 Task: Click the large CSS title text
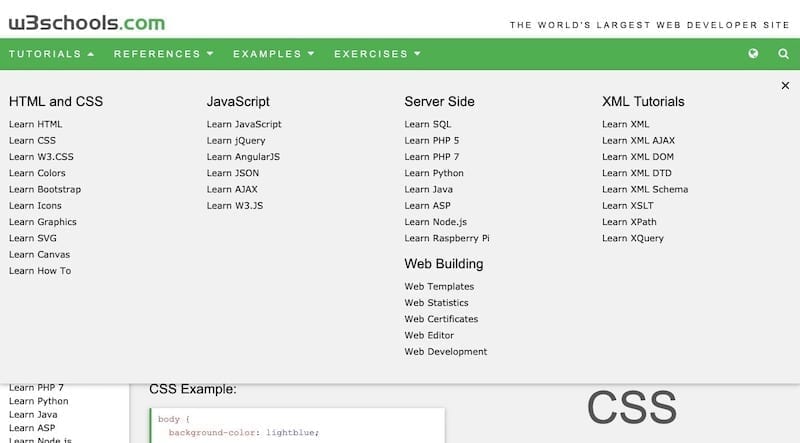pos(632,407)
